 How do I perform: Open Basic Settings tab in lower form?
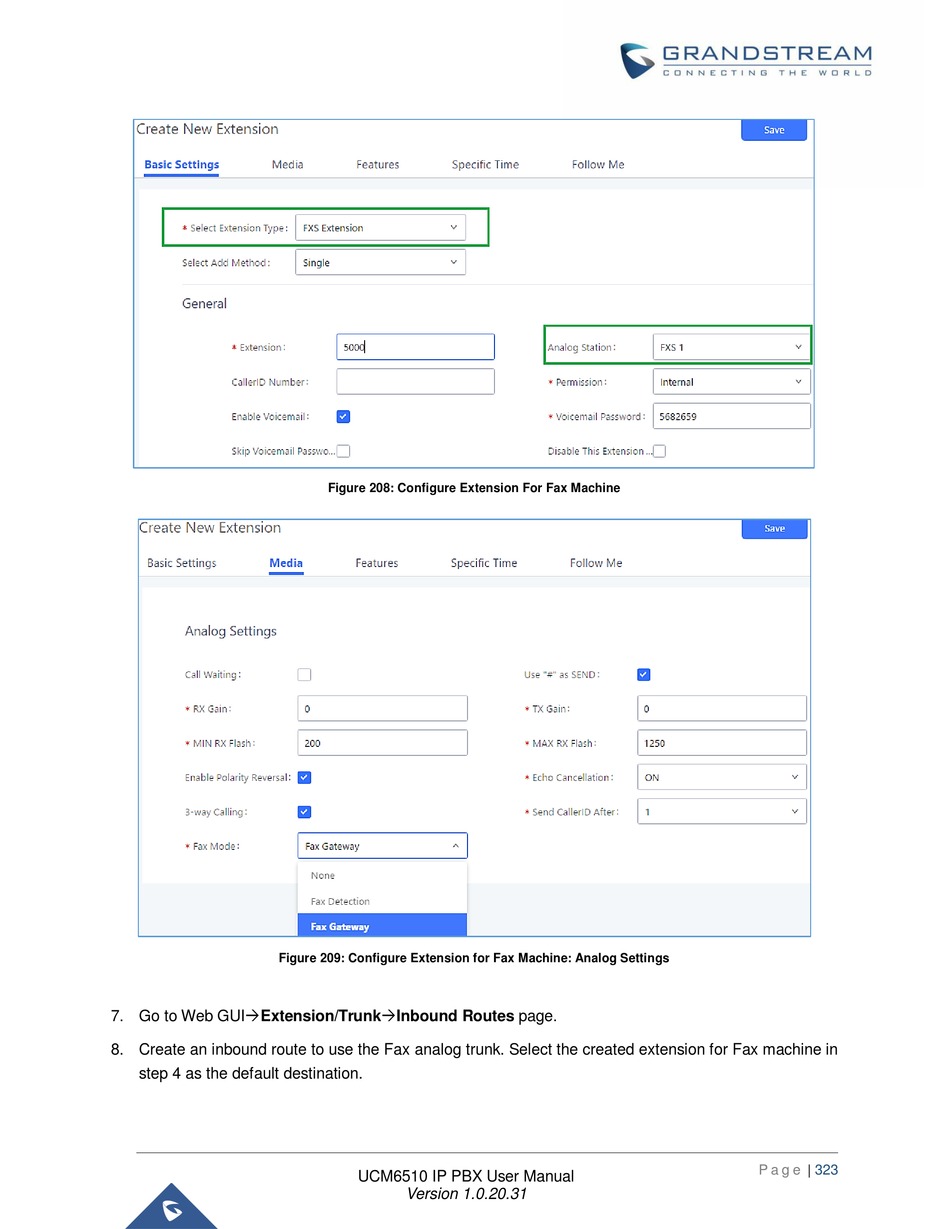point(181,563)
